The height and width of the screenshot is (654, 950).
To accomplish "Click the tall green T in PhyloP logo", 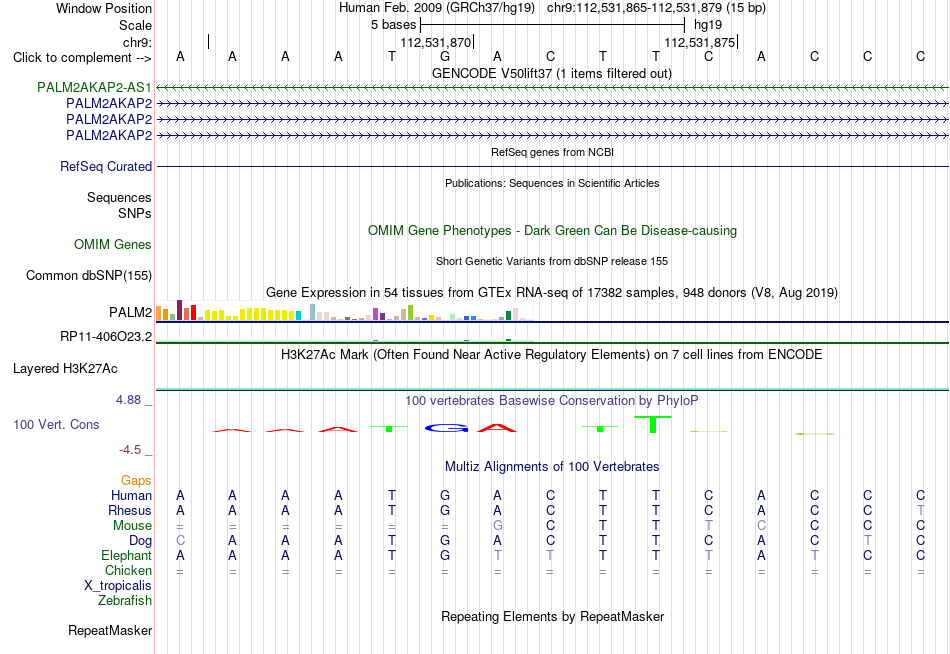I will click(653, 424).
